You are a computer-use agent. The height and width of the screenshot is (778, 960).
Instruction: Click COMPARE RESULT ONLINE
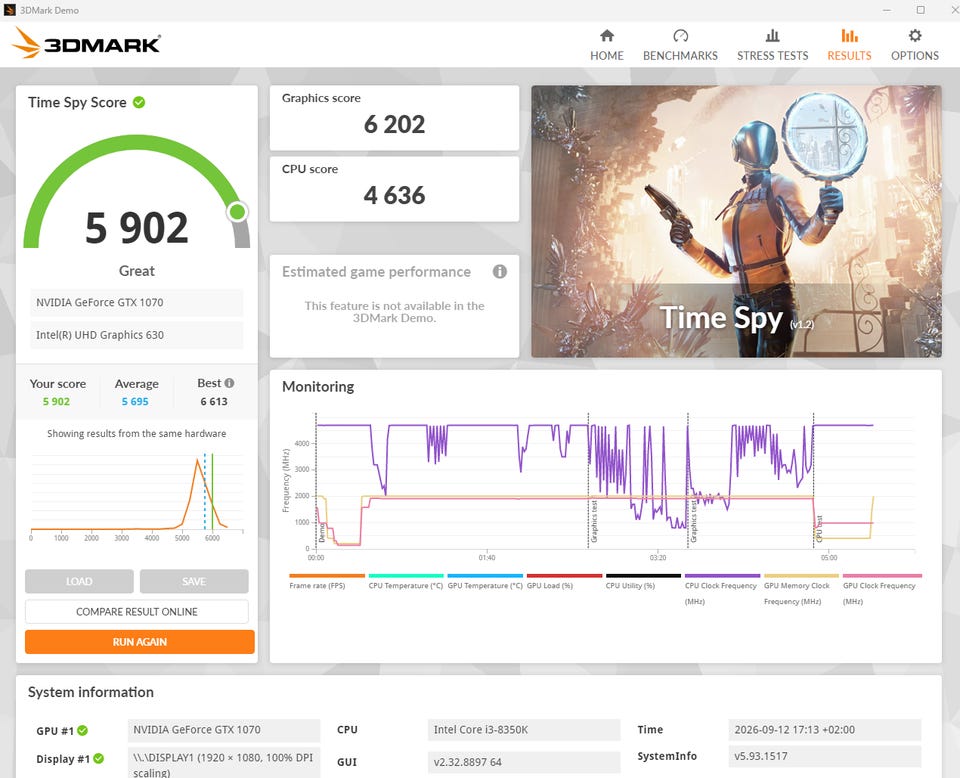tap(137, 612)
